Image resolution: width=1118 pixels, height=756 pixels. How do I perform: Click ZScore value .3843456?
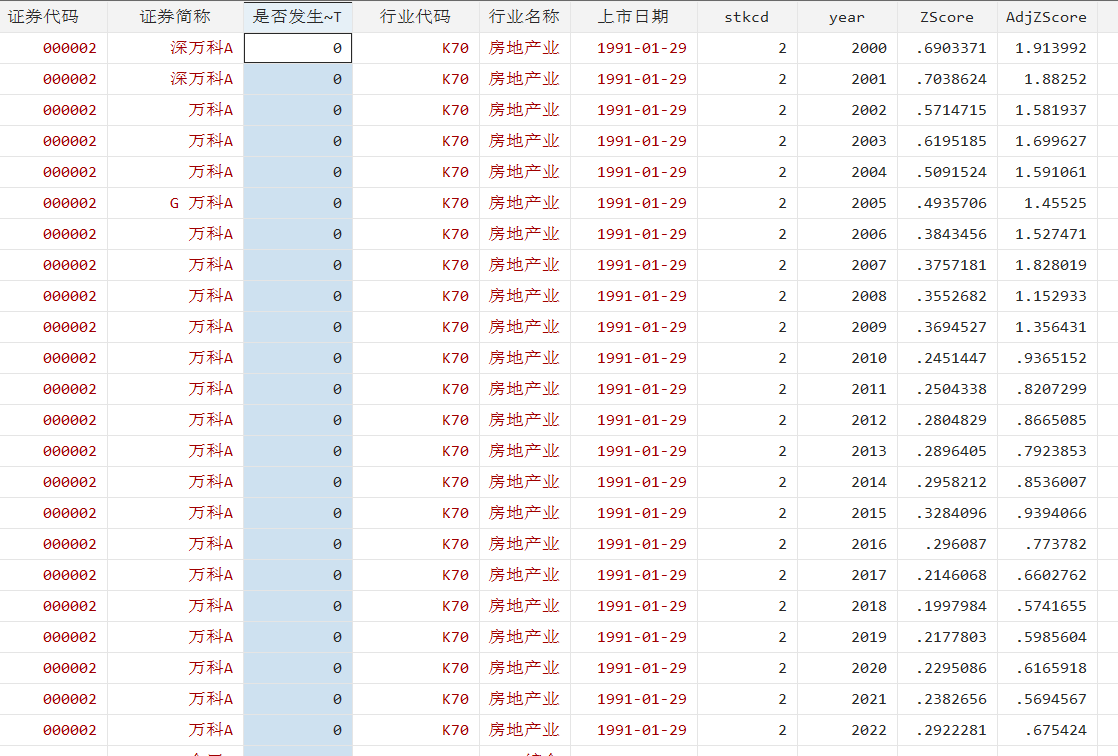951,234
